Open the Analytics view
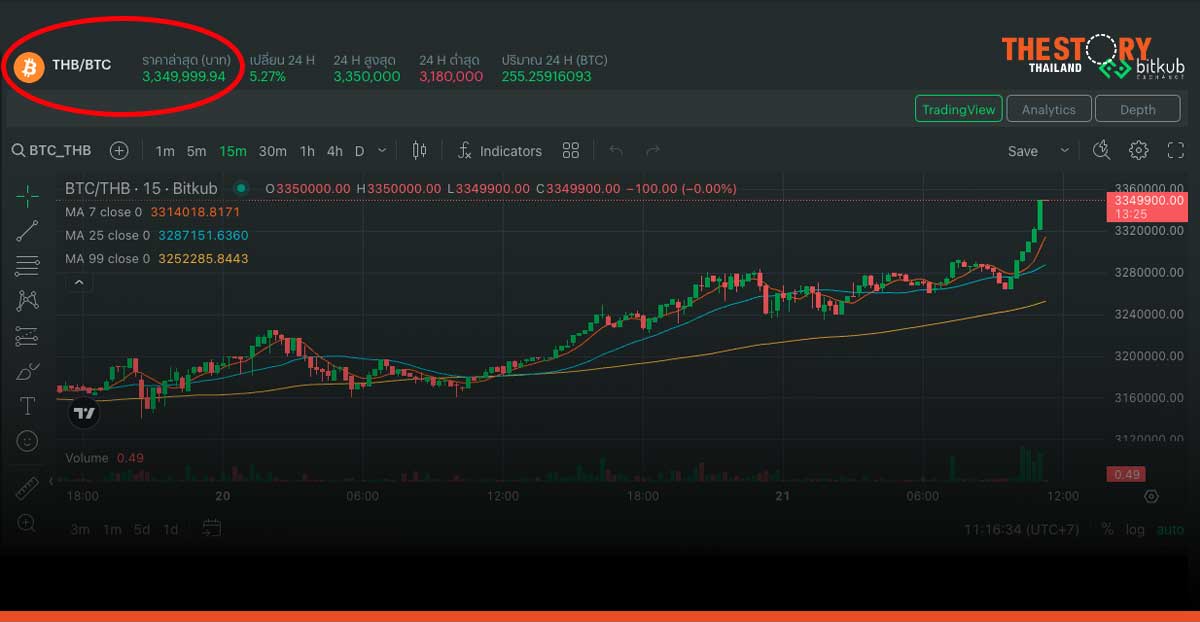 (x=1048, y=108)
